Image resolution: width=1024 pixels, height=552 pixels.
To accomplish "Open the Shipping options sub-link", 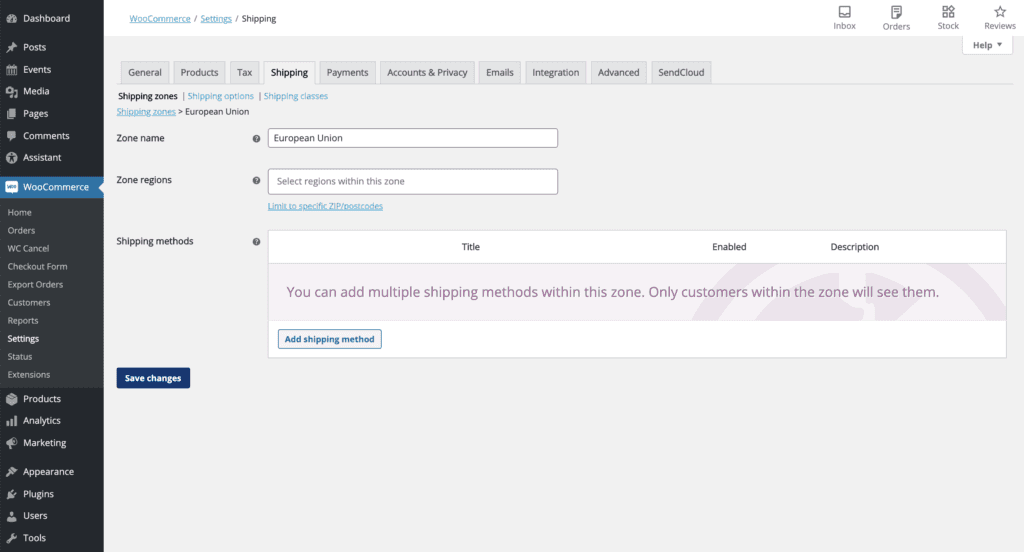I will tap(221, 96).
